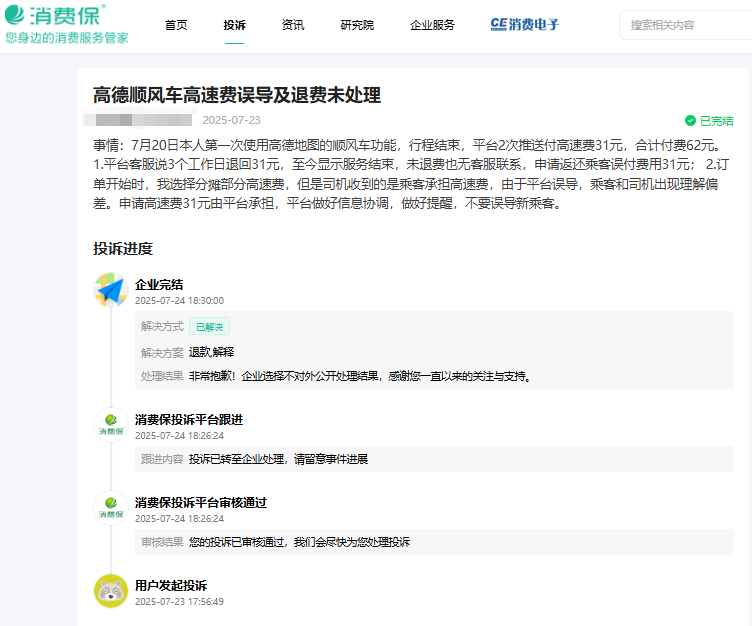Click the 已完结 status label
This screenshot has width=752, height=626.
pos(717,121)
